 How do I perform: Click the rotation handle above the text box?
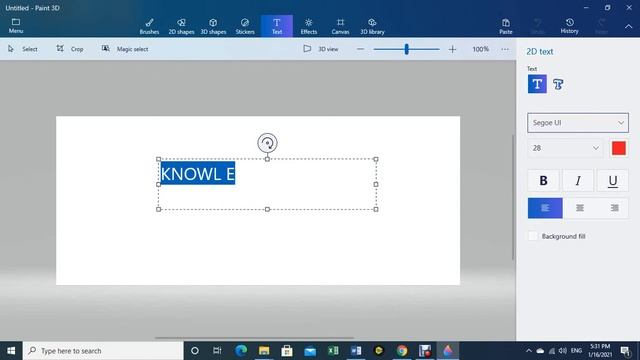pos(267,143)
